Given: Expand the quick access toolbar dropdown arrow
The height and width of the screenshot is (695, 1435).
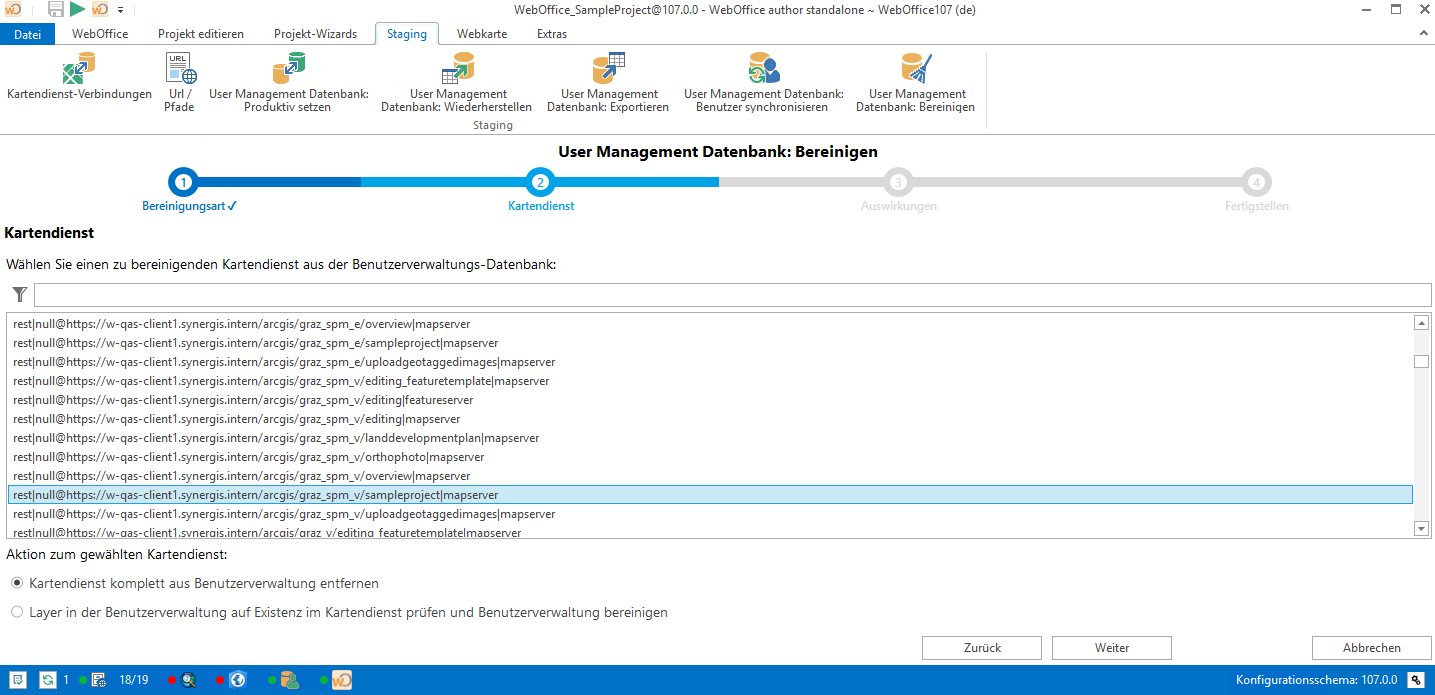Looking at the screenshot, I should 120,10.
